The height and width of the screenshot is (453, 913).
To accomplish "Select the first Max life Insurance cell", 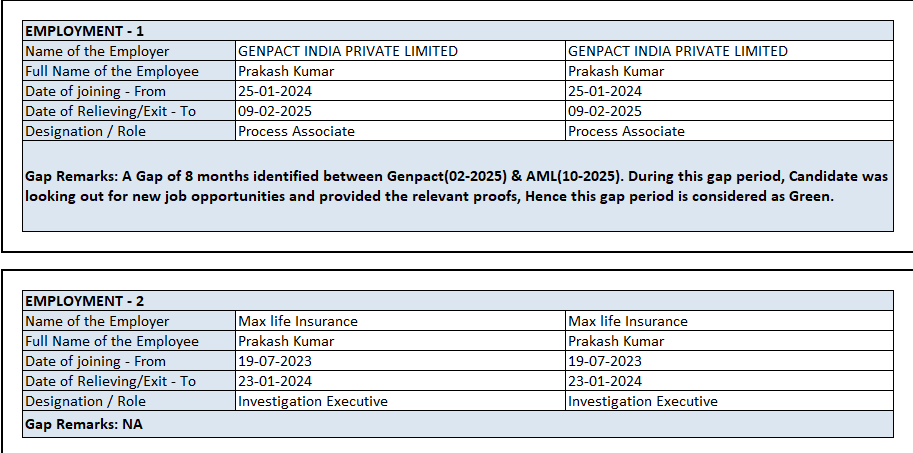I will [298, 321].
